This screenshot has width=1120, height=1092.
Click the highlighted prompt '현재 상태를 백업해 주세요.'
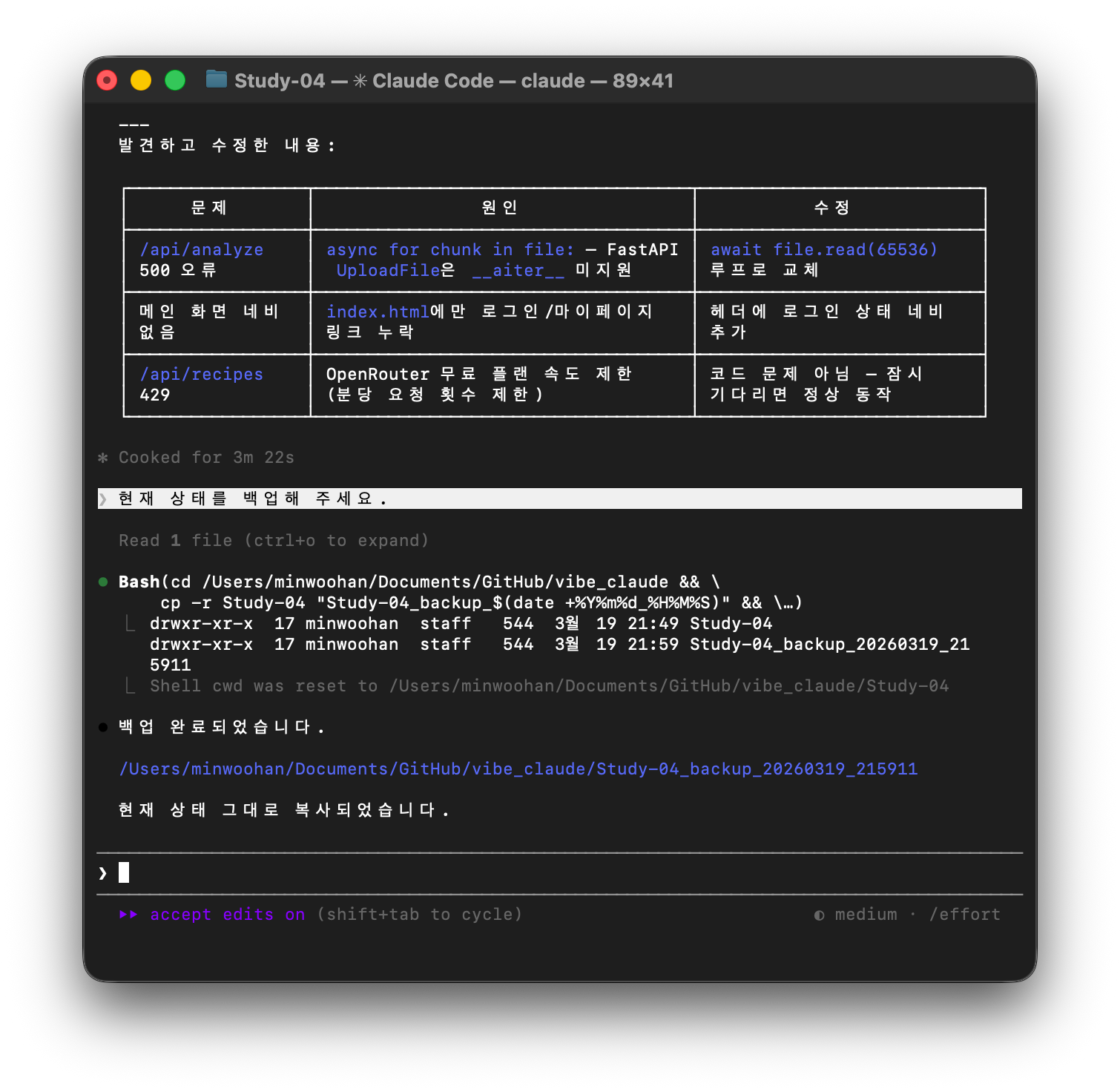tap(560, 499)
